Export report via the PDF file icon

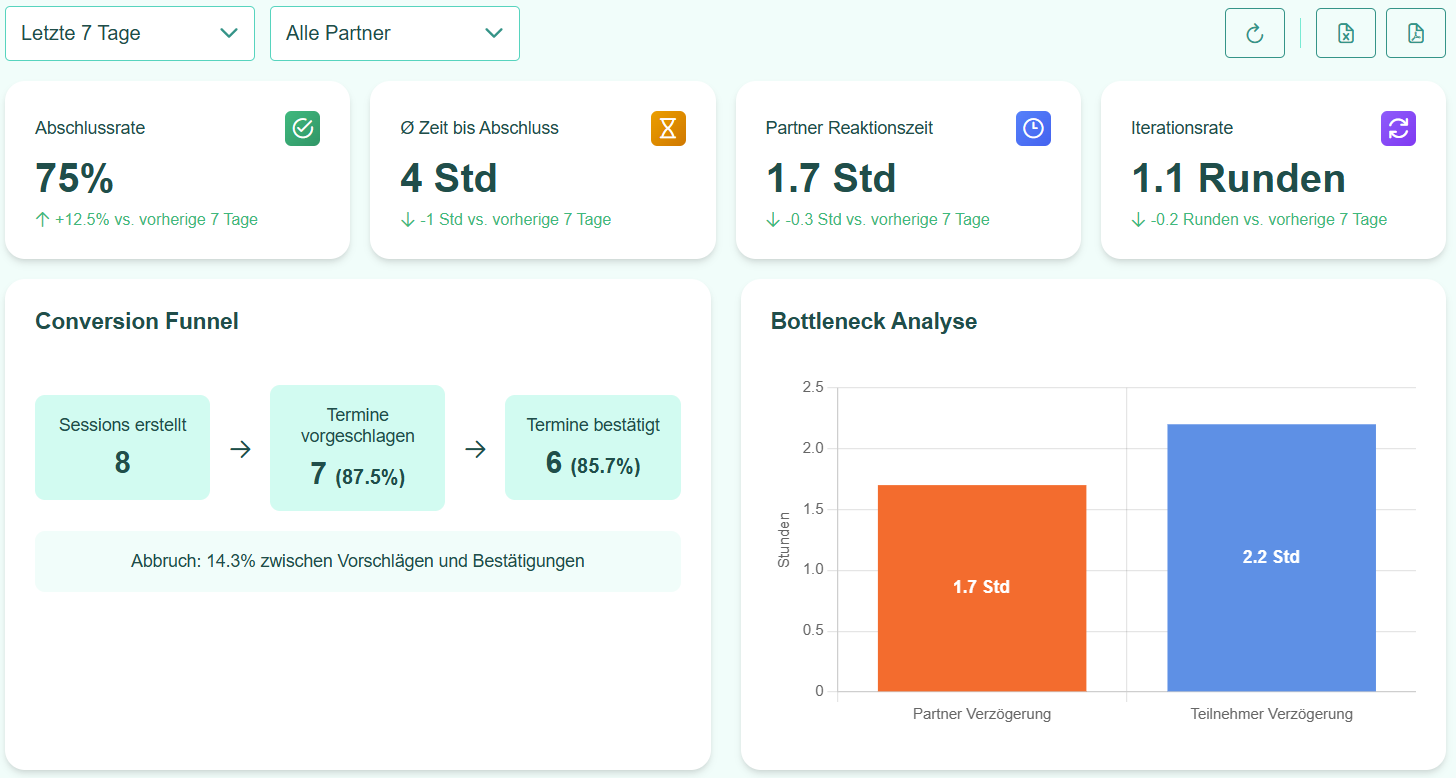point(1415,32)
